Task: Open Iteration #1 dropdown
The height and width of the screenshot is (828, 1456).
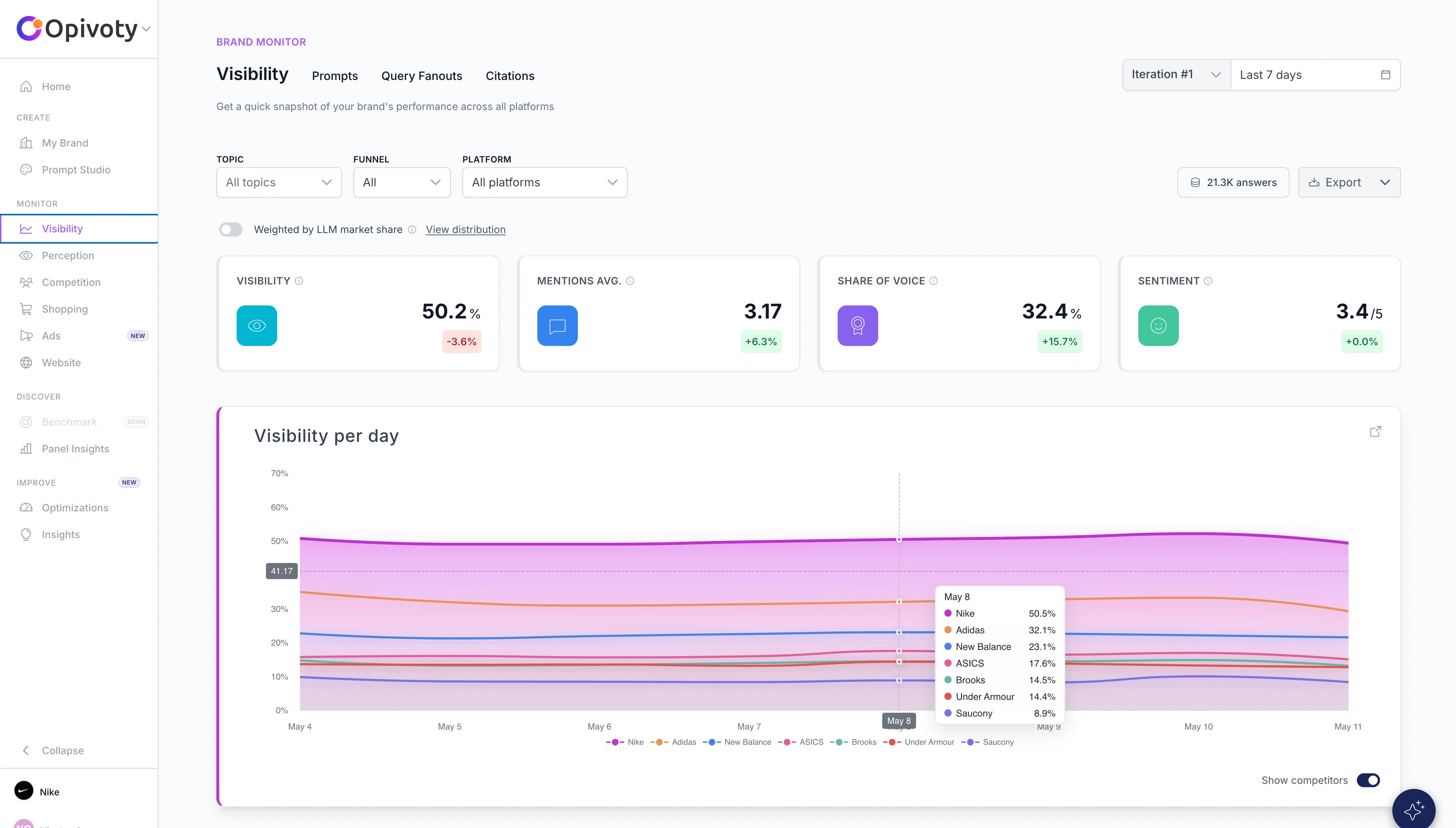Action: pyautogui.click(x=1176, y=75)
